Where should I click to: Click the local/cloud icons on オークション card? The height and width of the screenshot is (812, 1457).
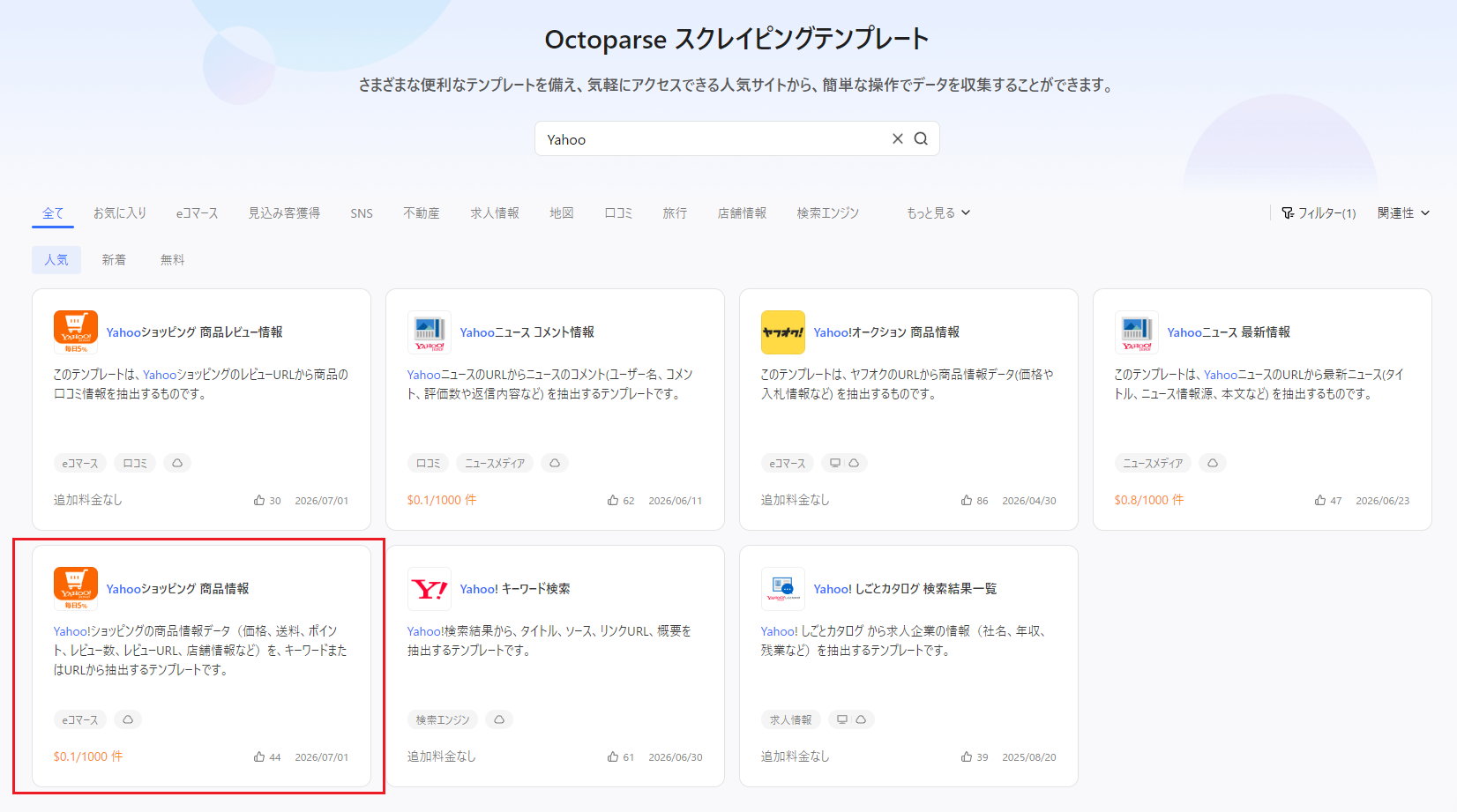(x=844, y=463)
